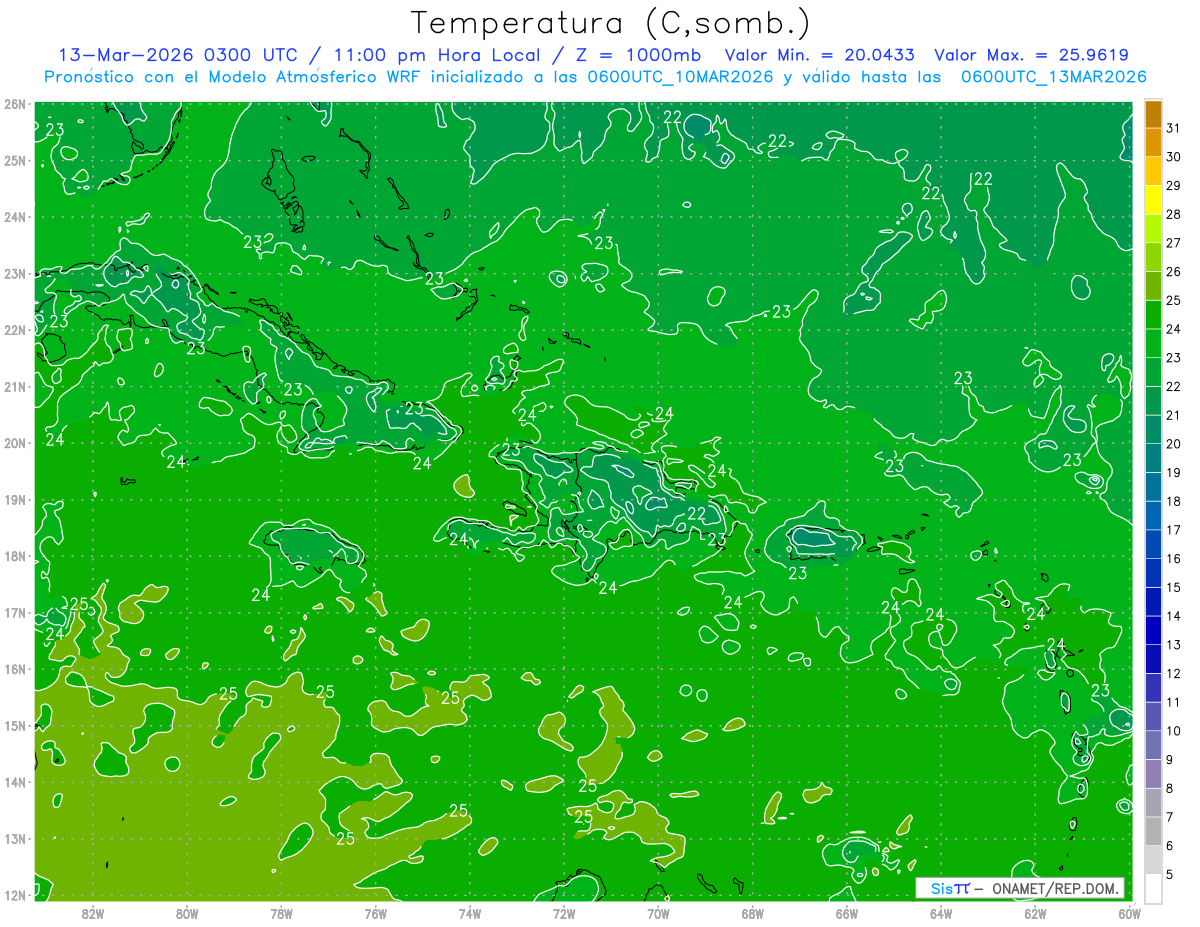1200x927 pixels.
Task: Click the legend value 26
Action: pos(1174,272)
